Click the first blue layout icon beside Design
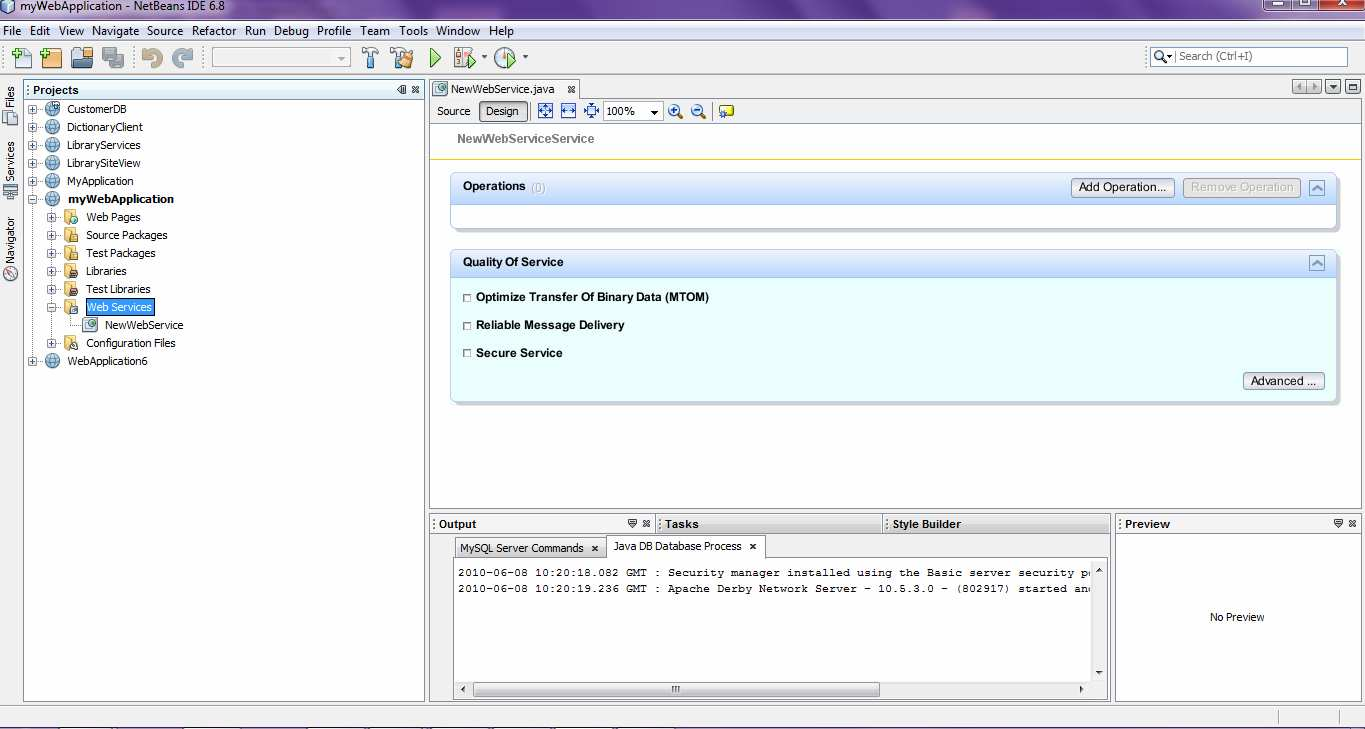This screenshot has height=729, width=1365. coord(545,111)
